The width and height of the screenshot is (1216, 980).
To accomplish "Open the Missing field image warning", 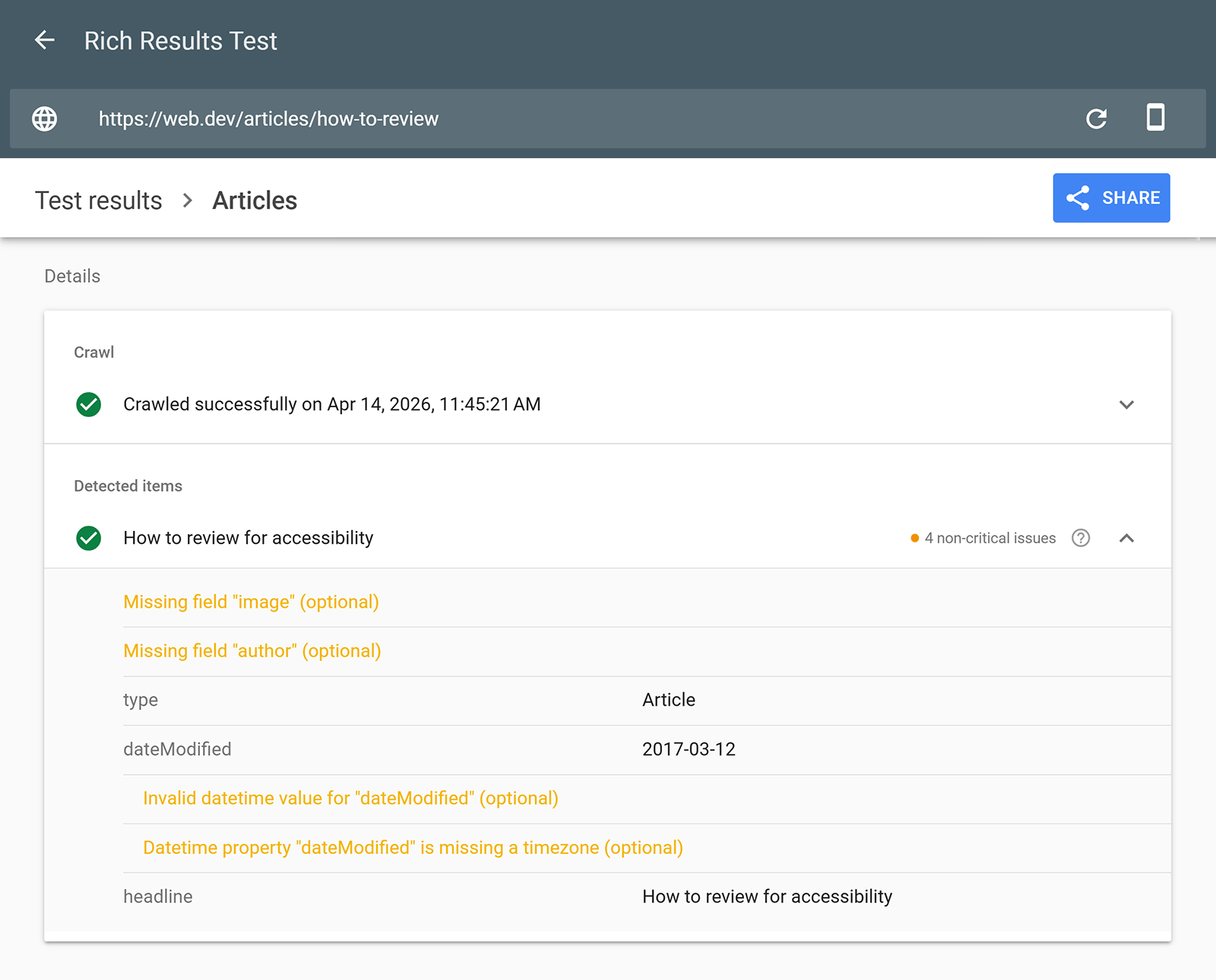I will (x=251, y=601).
